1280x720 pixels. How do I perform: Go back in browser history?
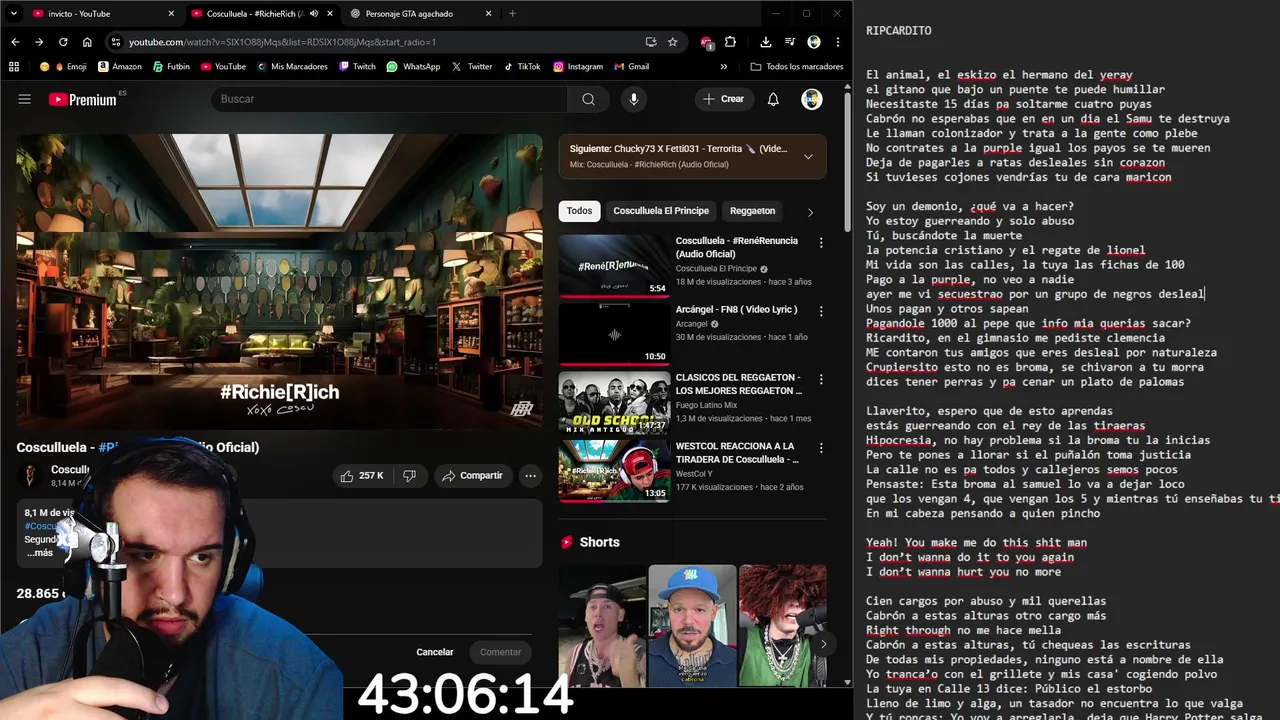[x=15, y=42]
